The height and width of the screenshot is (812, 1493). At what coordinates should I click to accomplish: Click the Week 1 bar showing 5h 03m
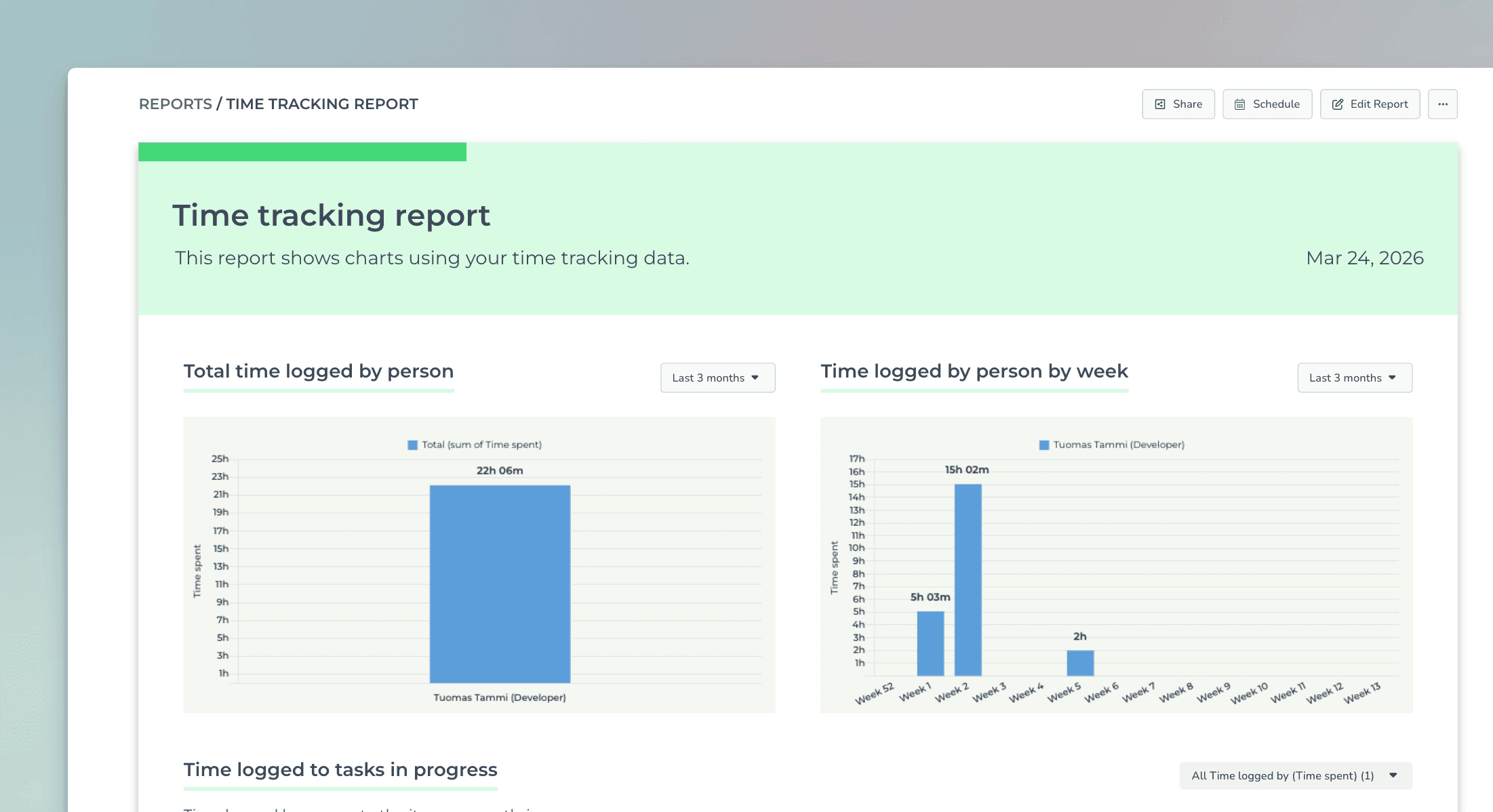point(930,643)
